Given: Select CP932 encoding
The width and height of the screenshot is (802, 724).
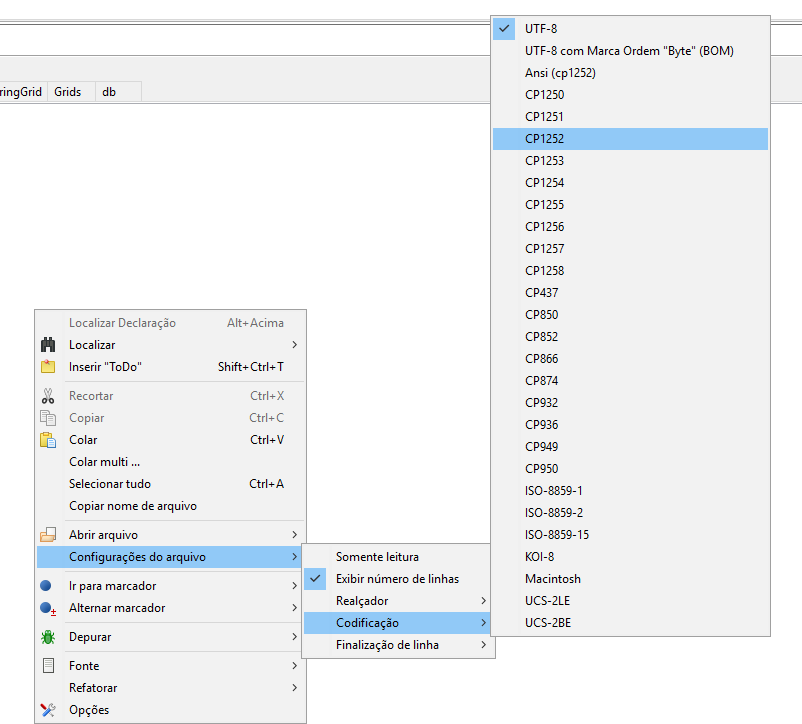Looking at the screenshot, I should click(630, 402).
